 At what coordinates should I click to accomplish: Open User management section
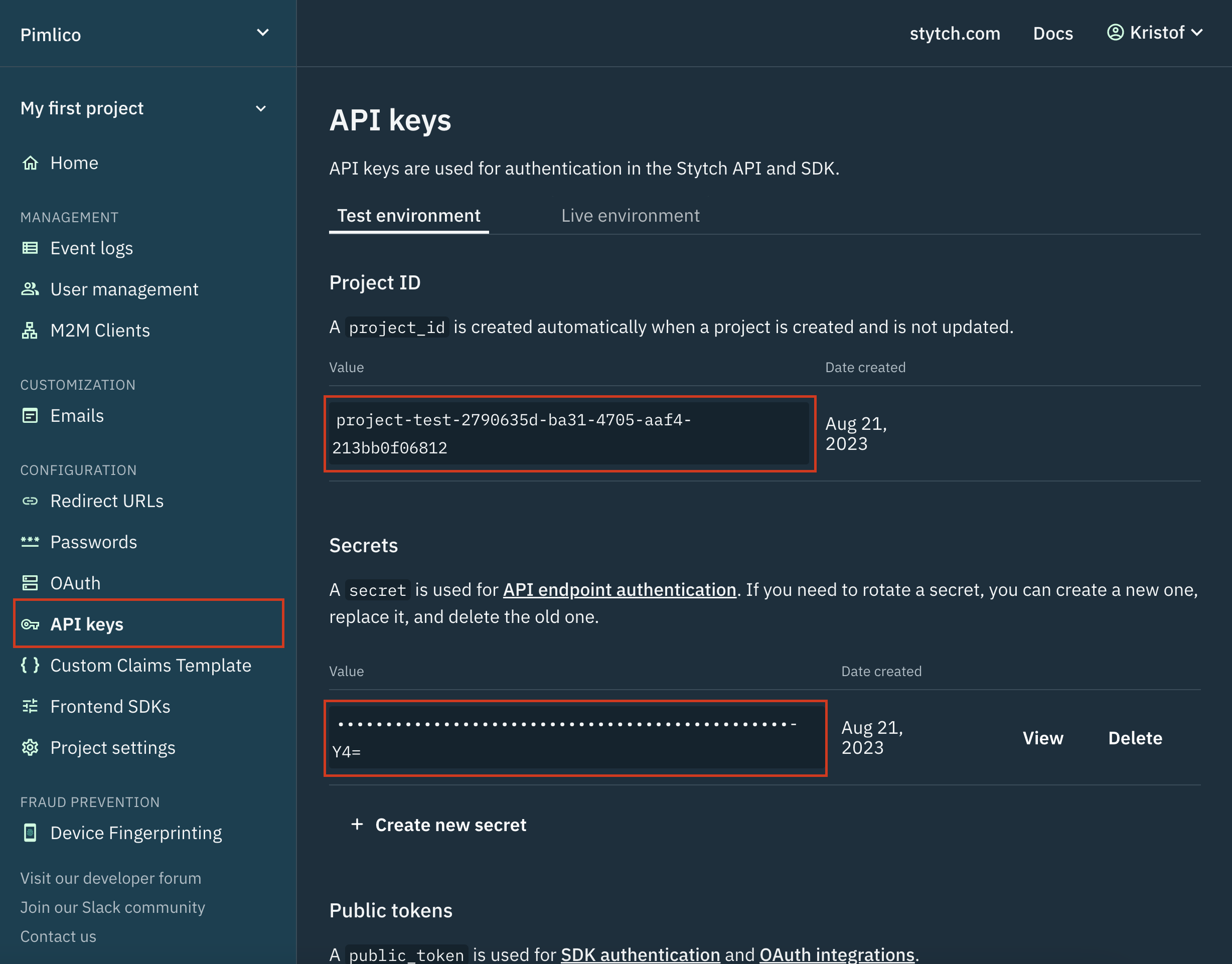pyautogui.click(x=124, y=289)
